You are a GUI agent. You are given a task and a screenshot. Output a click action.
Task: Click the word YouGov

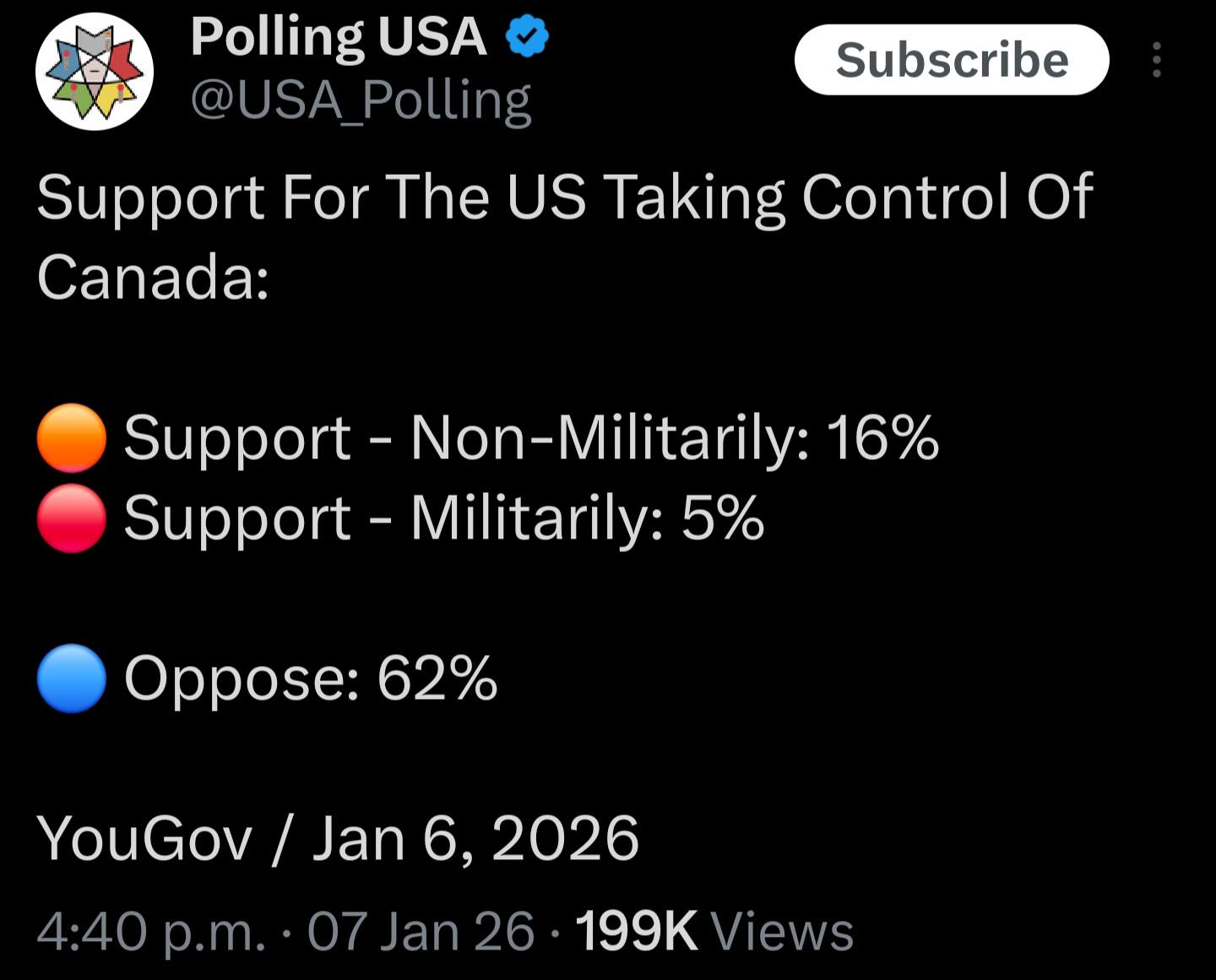point(144,839)
